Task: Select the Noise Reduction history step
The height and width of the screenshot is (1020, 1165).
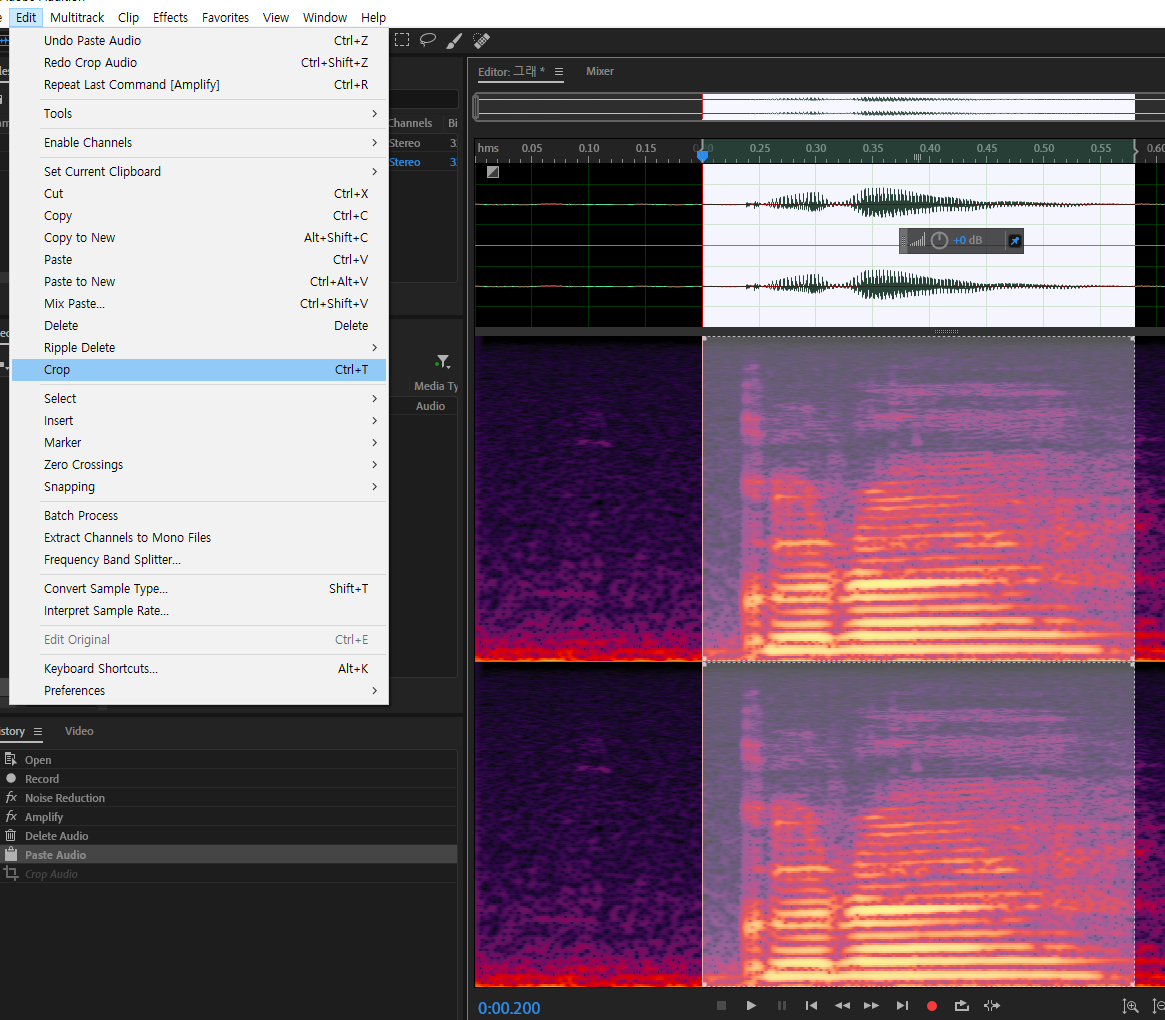Action: (229, 798)
